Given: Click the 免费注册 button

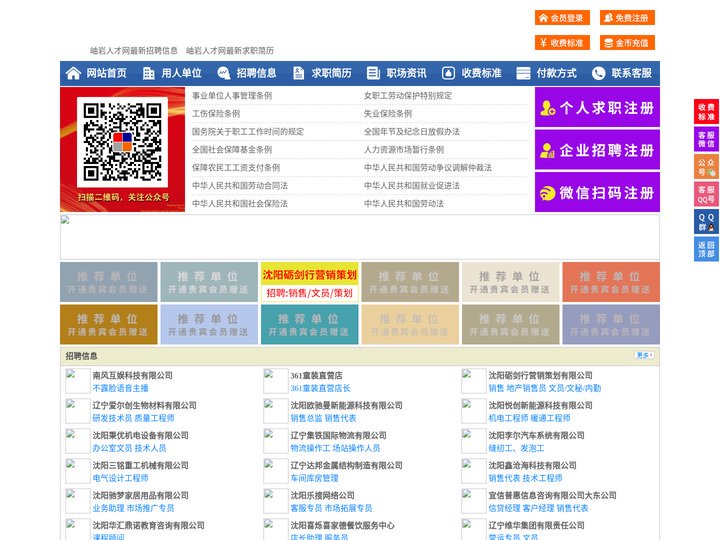Looking at the screenshot, I should coord(627,18).
